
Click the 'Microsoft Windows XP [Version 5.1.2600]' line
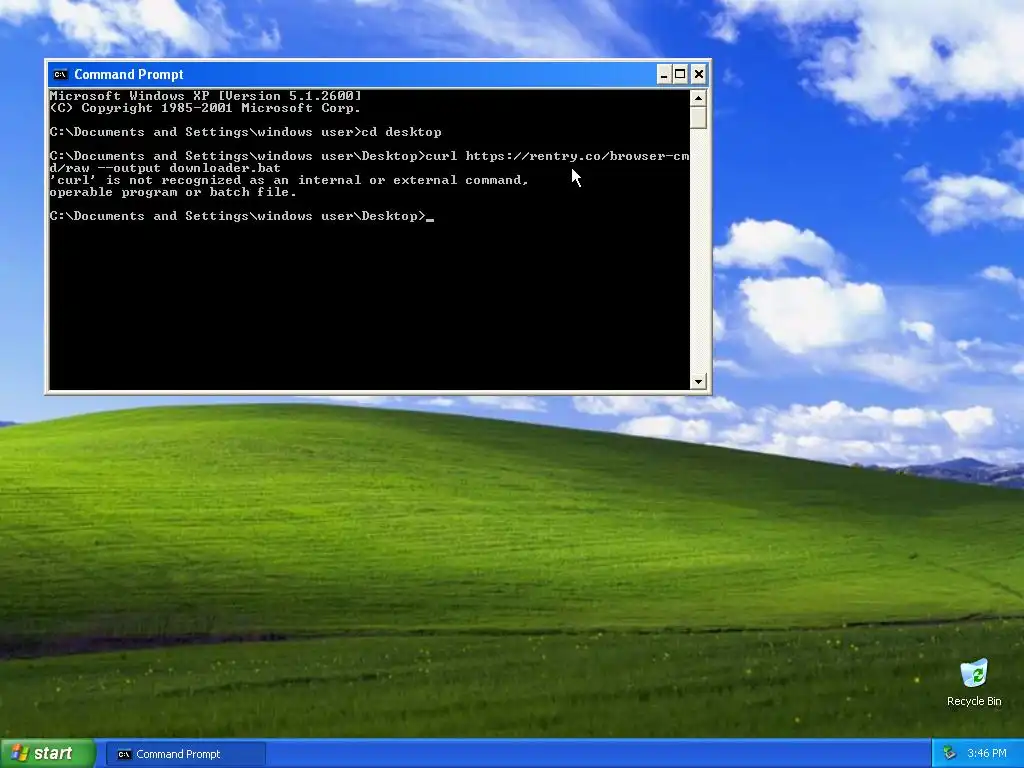click(x=206, y=96)
